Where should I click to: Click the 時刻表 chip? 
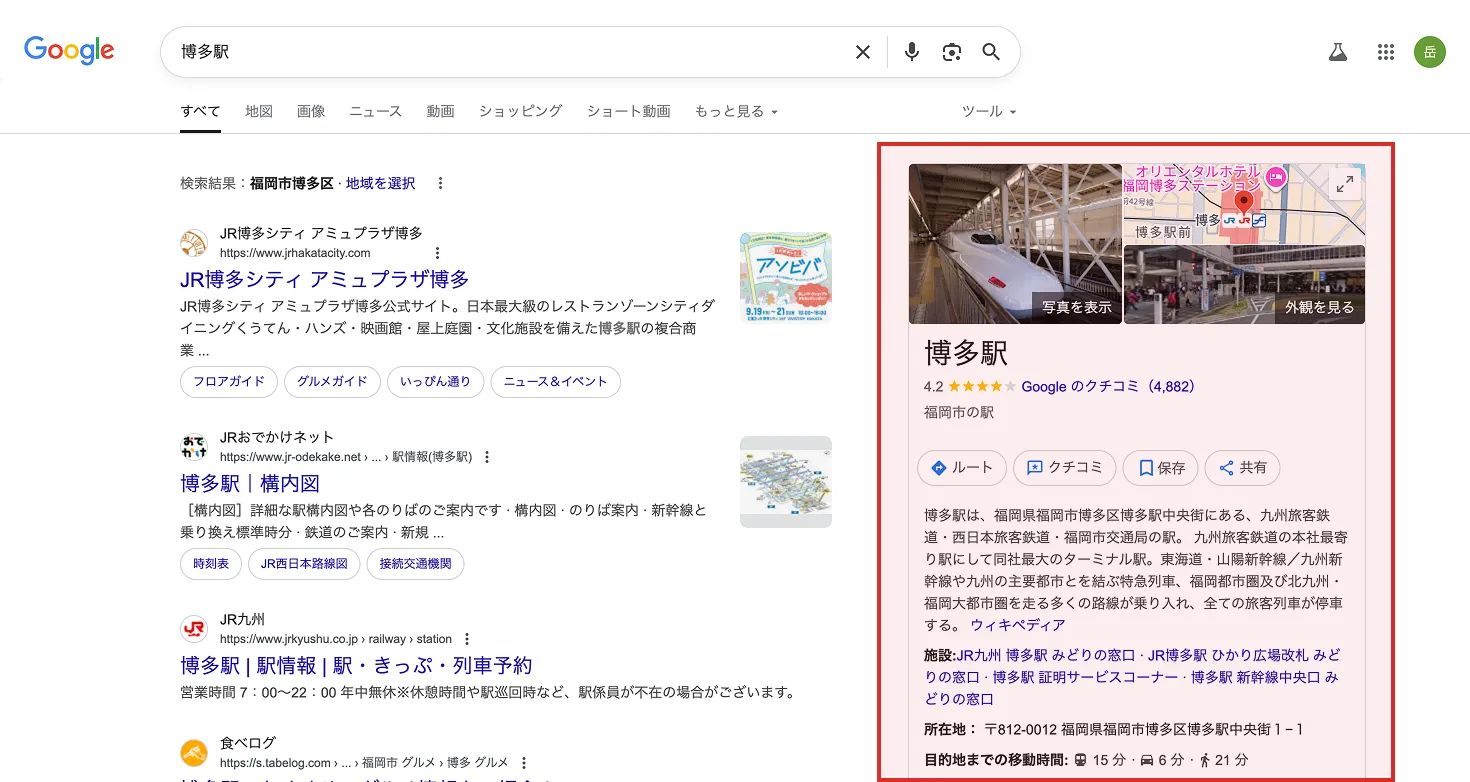click(211, 563)
